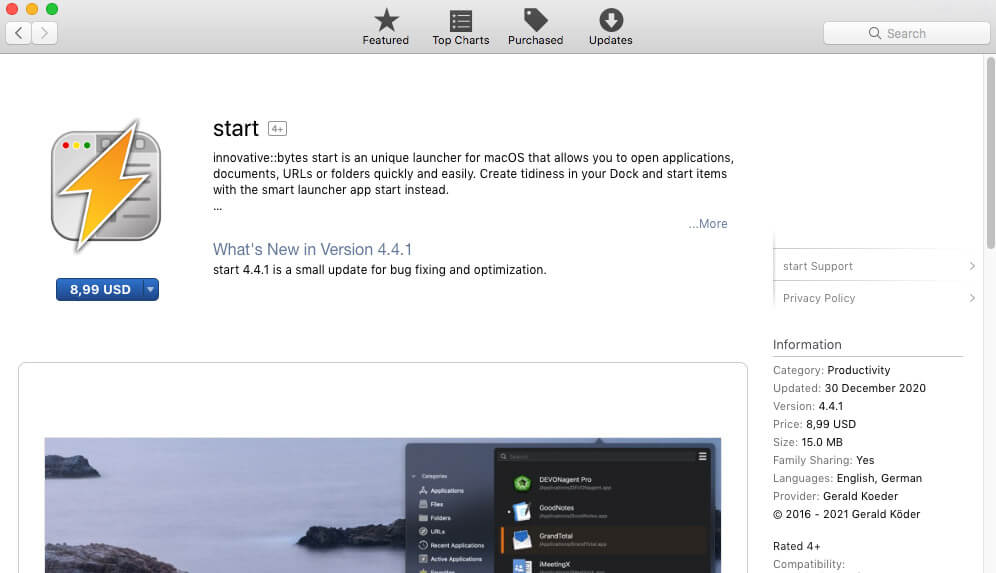Click the vertical scrollbar on the right

990,150
